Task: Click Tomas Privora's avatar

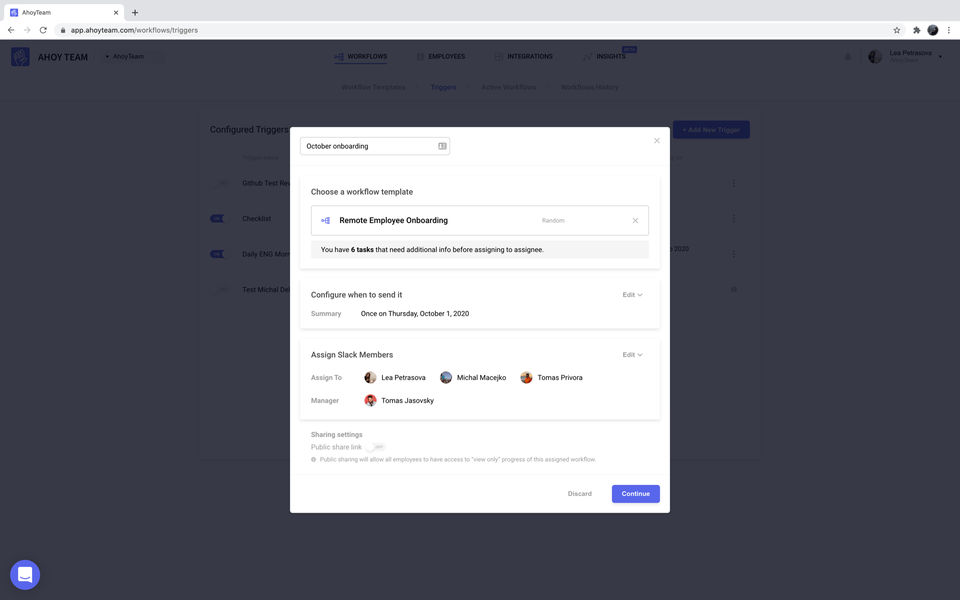Action: (x=527, y=378)
